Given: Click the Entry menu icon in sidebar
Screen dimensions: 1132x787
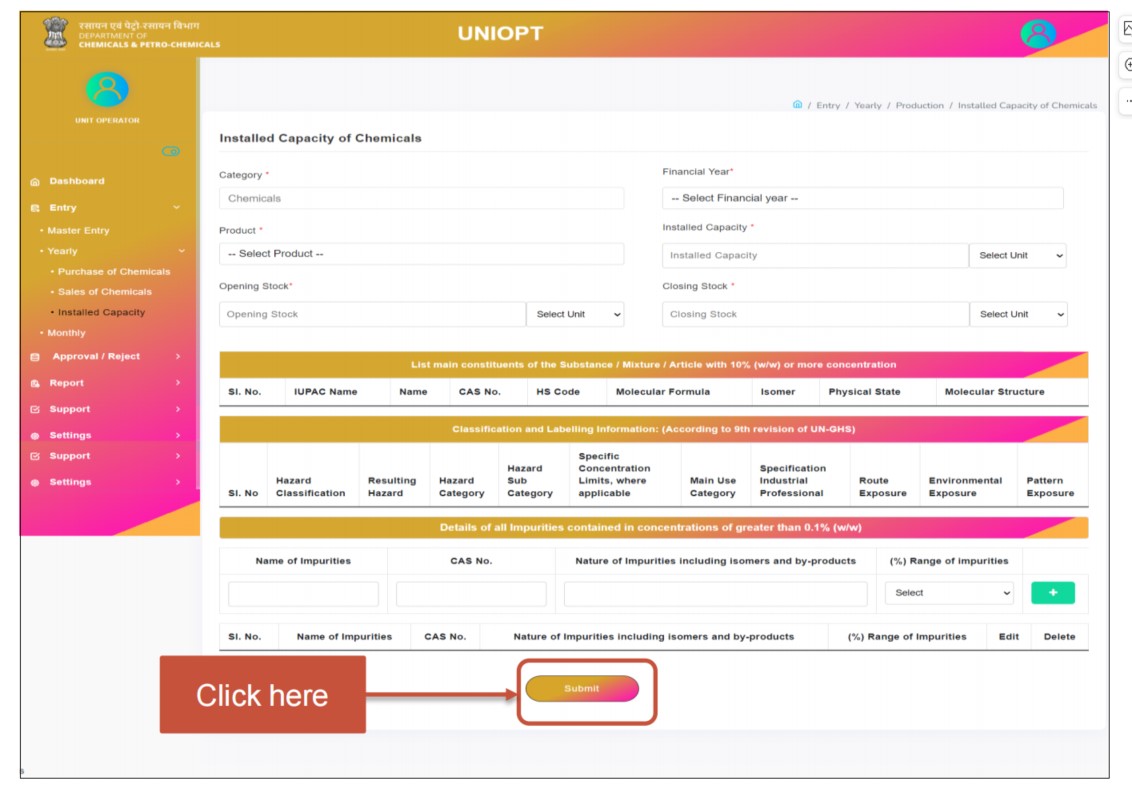Looking at the screenshot, I should [x=35, y=208].
